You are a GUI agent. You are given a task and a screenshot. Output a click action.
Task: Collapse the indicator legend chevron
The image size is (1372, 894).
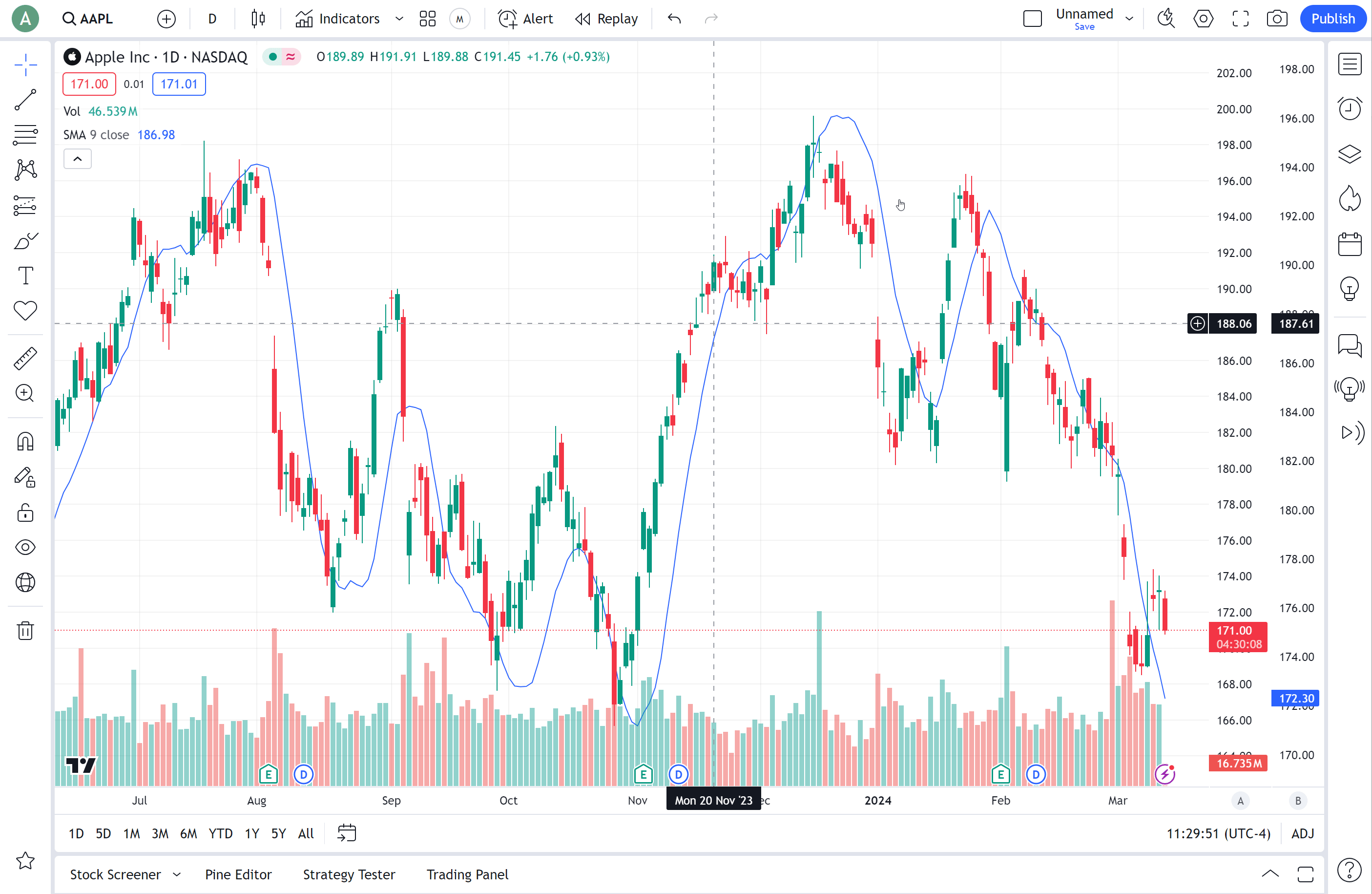coord(77,159)
